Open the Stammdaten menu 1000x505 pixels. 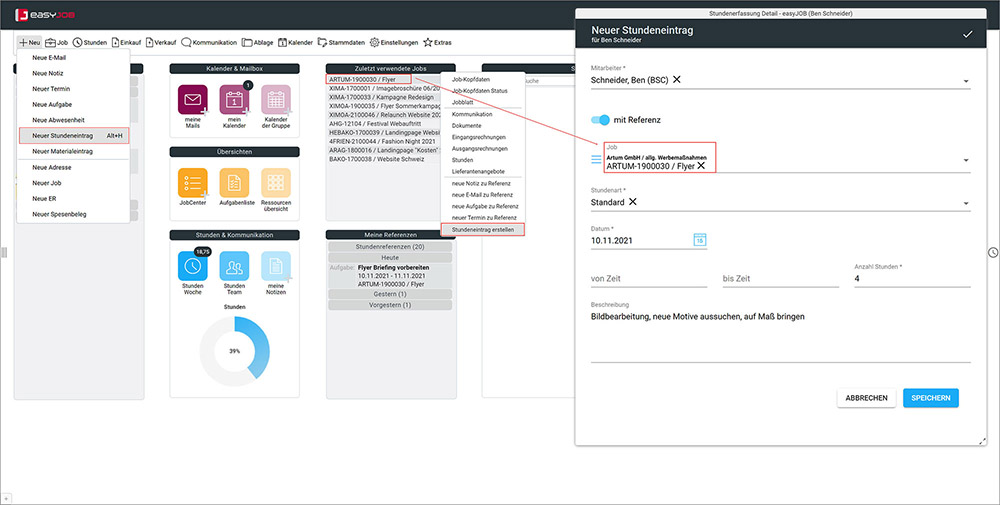pyautogui.click(x=341, y=43)
